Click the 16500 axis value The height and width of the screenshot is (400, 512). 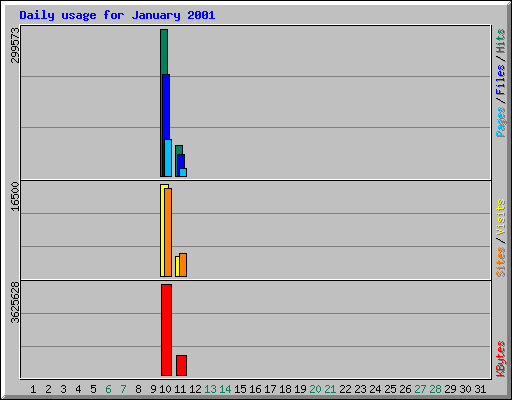[15, 196]
